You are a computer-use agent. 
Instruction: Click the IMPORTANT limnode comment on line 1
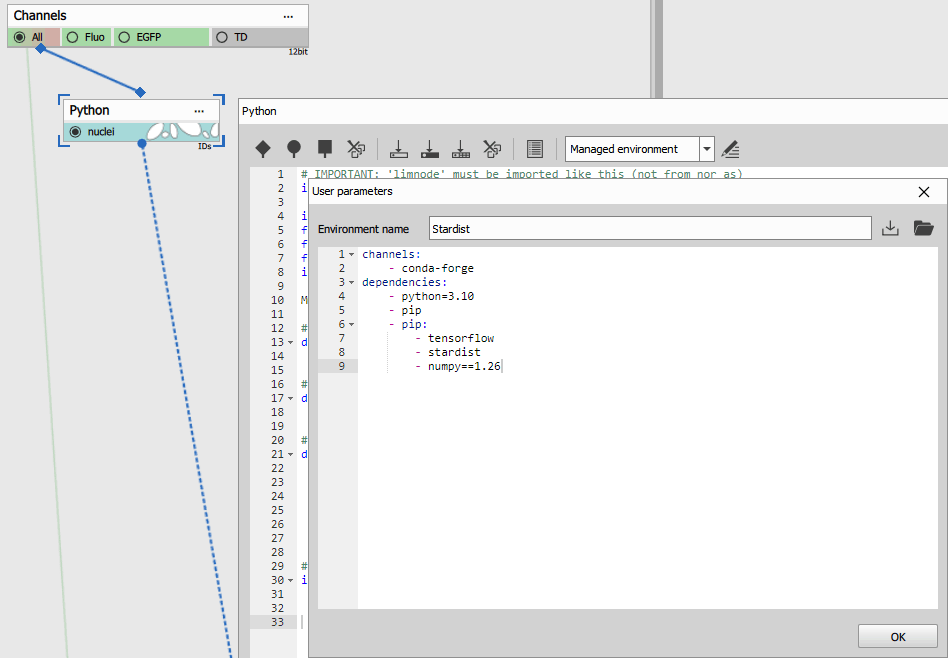point(522,174)
